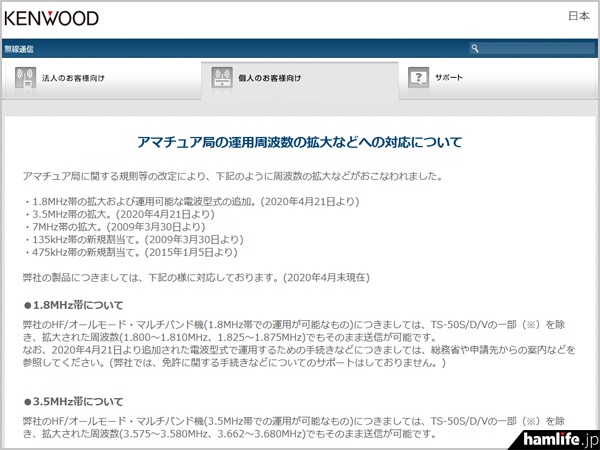Click the magnifier search icon

pyautogui.click(x=476, y=47)
